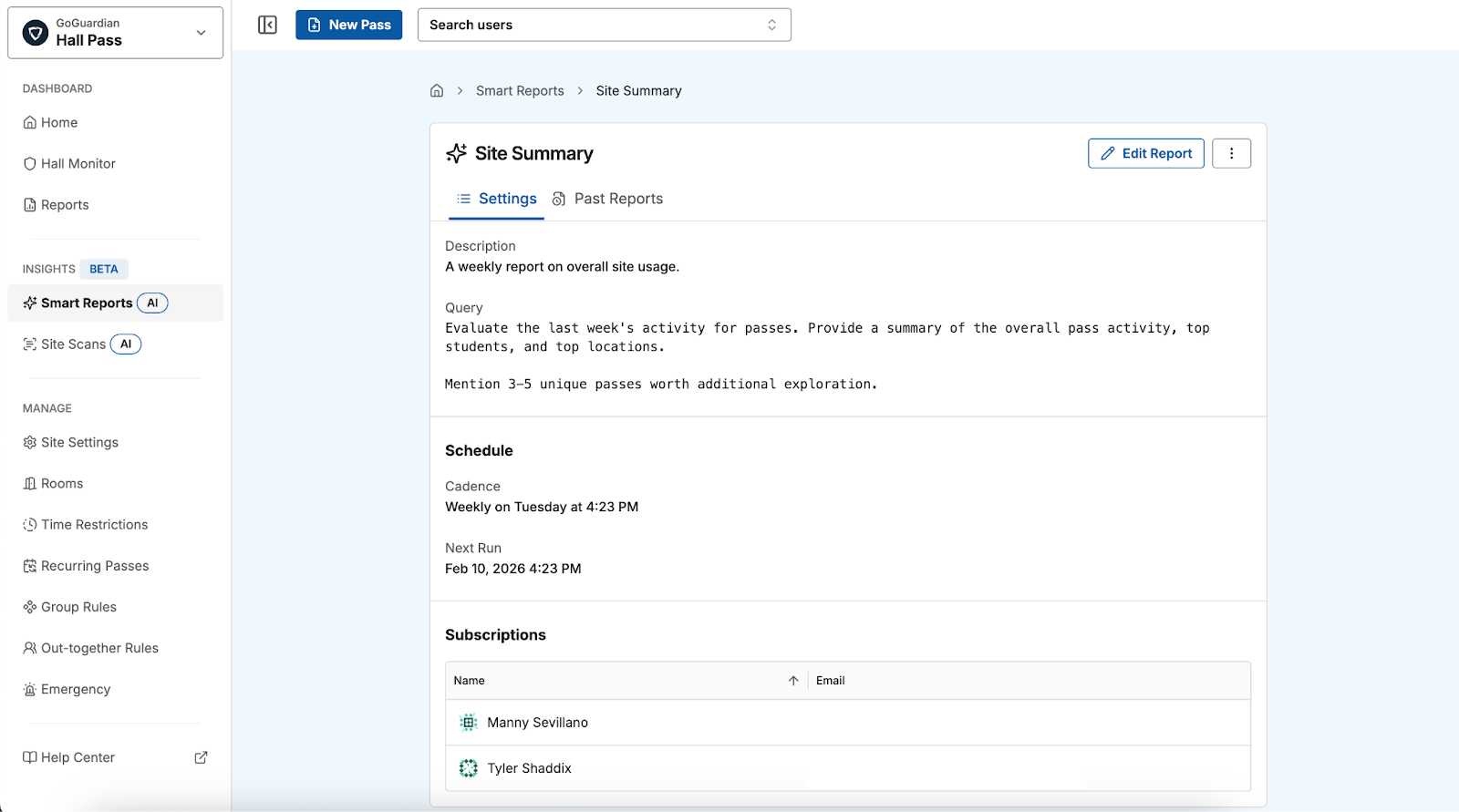Screen dimensions: 1459x812
Task: Click the Rooms door icon
Action: point(30,484)
